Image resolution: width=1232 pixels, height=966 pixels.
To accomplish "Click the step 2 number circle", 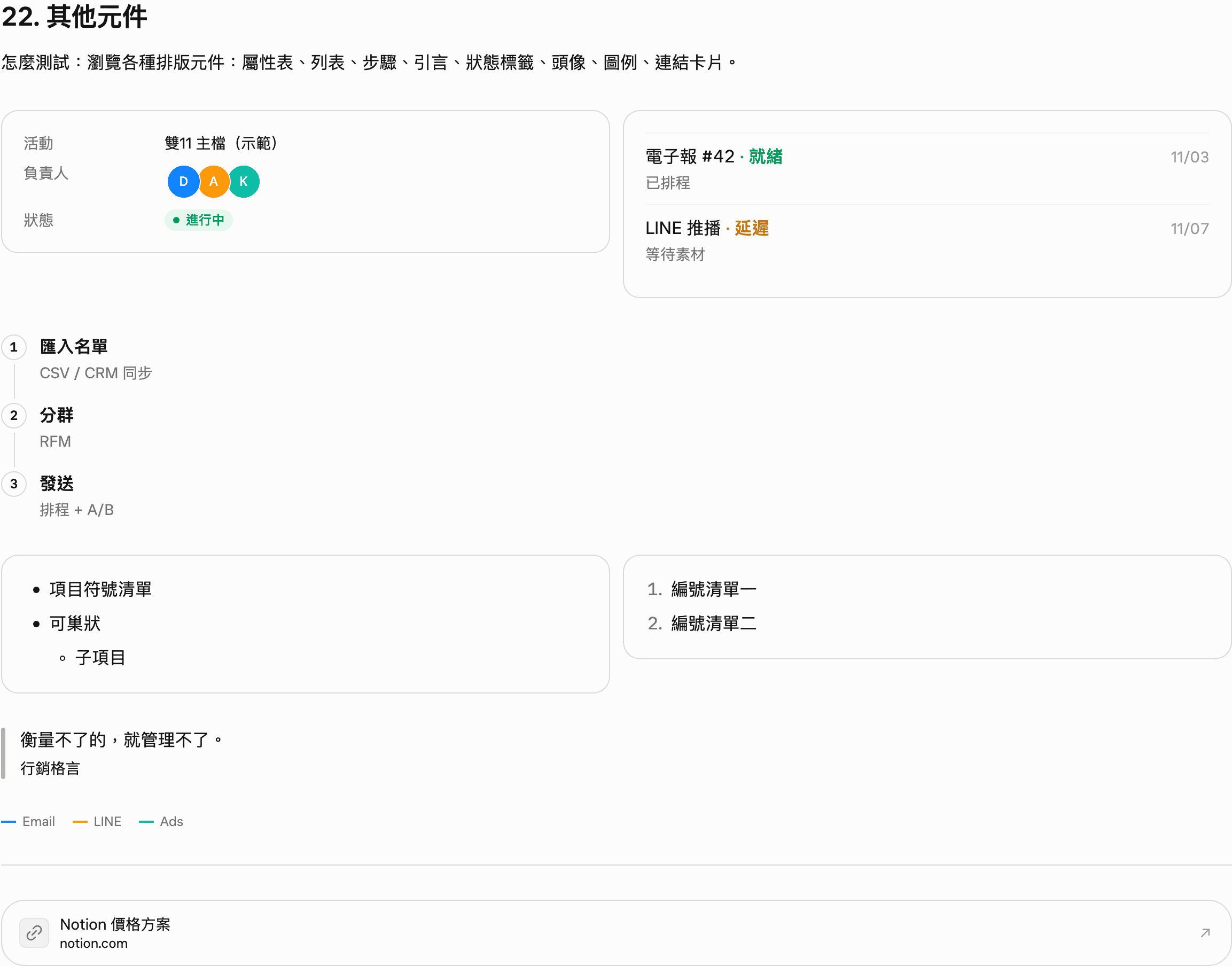I will pos(14,416).
